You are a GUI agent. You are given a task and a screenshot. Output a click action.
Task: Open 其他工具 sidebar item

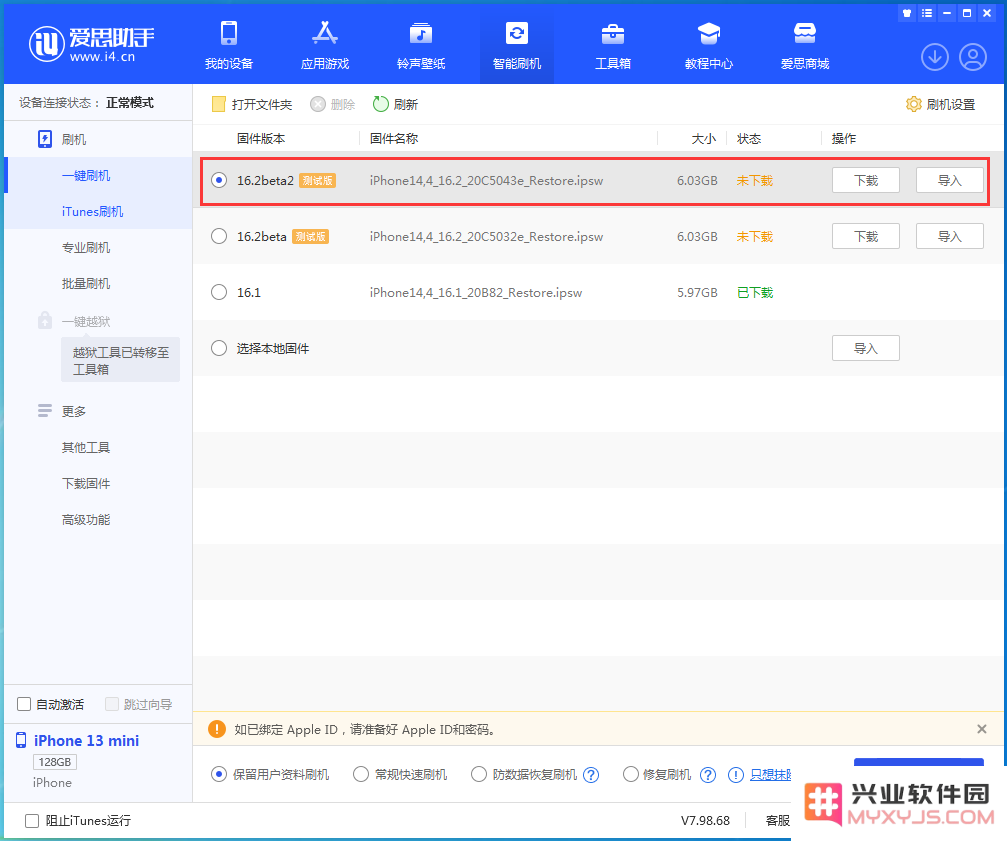point(86,447)
